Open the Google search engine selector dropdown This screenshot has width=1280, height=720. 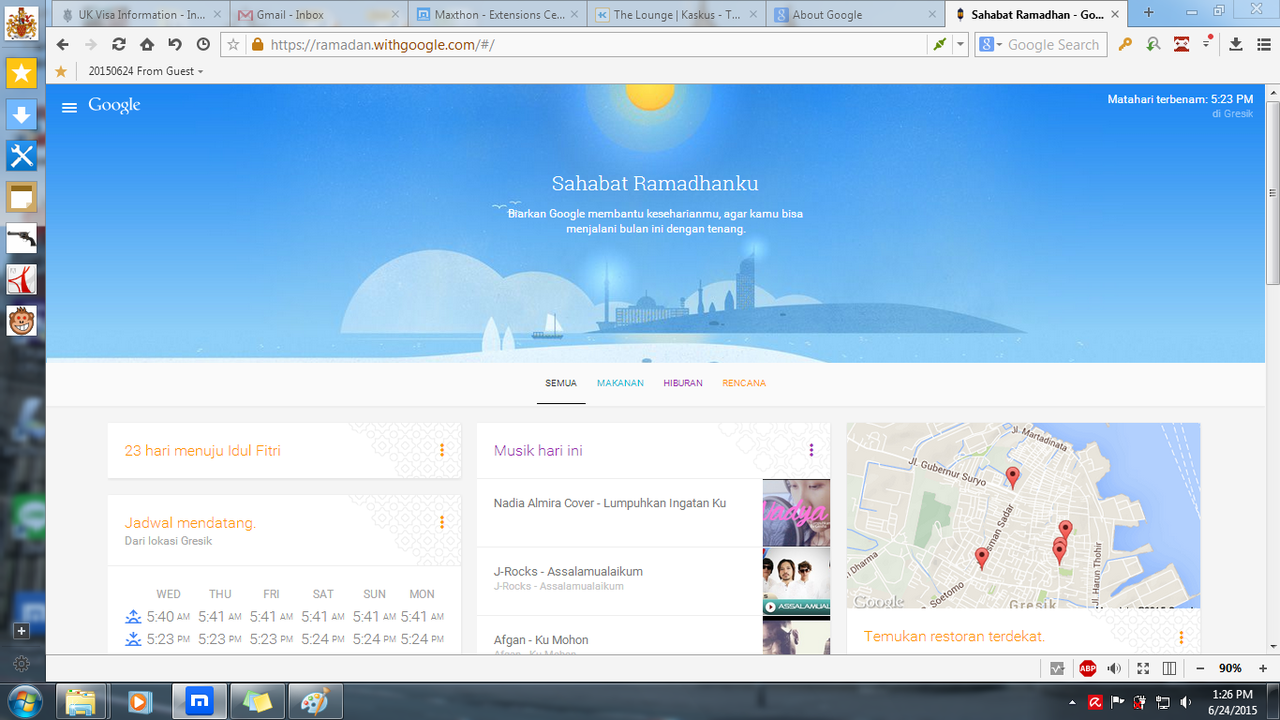[990, 44]
